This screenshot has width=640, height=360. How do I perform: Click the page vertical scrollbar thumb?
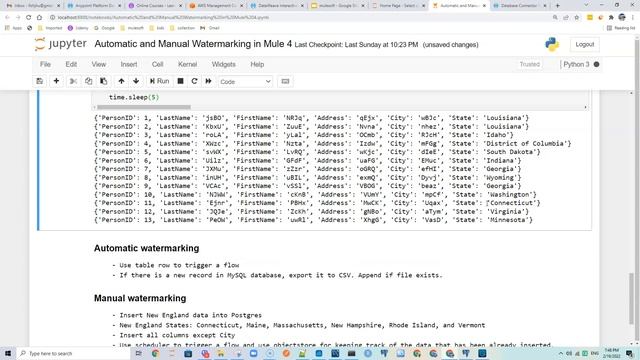tap(631, 298)
